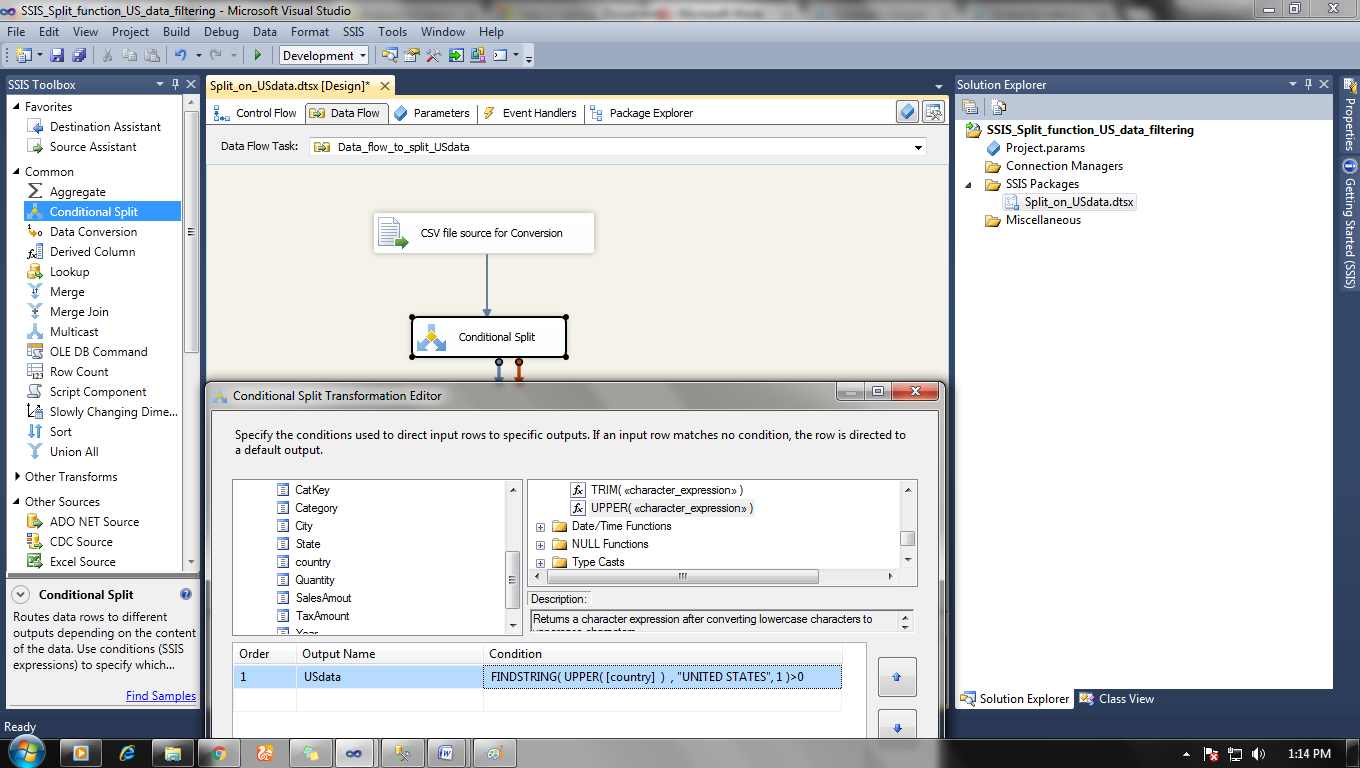Click the Variables icon button above canvas
Viewport: 1360px width, 768px height.
pyautogui.click(x=933, y=111)
